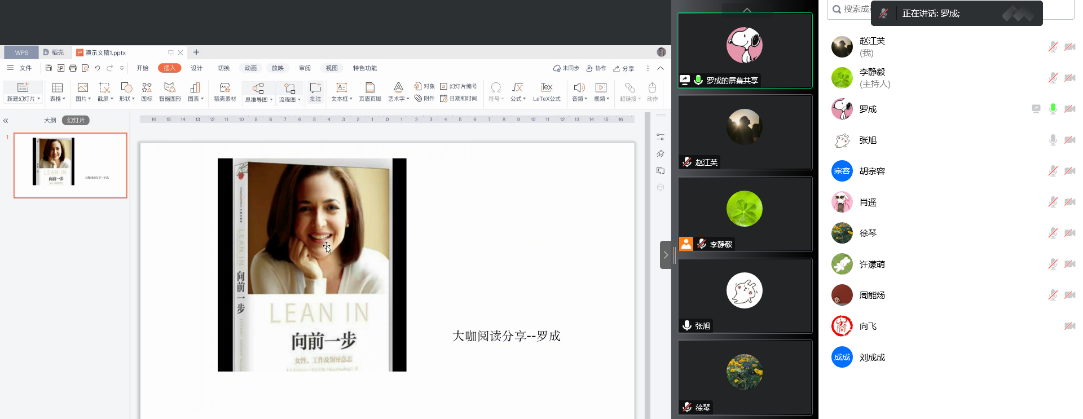The width and height of the screenshot is (1083, 419).
Task: Click the text 大咖阅读分享--罗成 on slide
Action: coord(506,336)
